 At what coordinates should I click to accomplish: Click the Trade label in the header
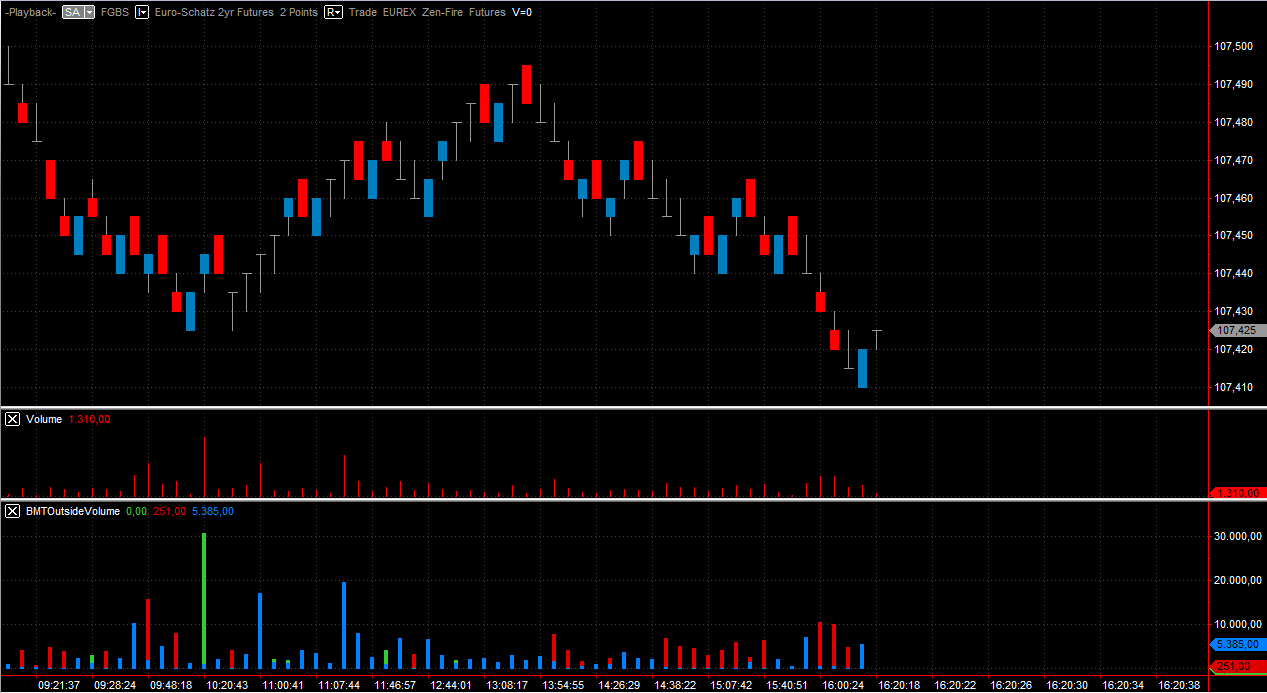coord(362,12)
